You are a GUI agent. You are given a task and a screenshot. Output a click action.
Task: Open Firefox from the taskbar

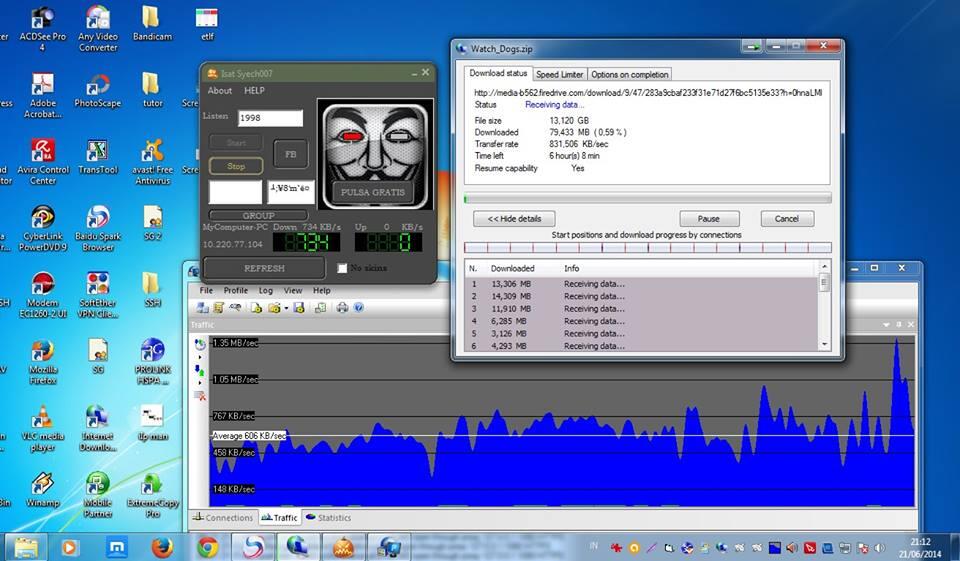click(162, 547)
